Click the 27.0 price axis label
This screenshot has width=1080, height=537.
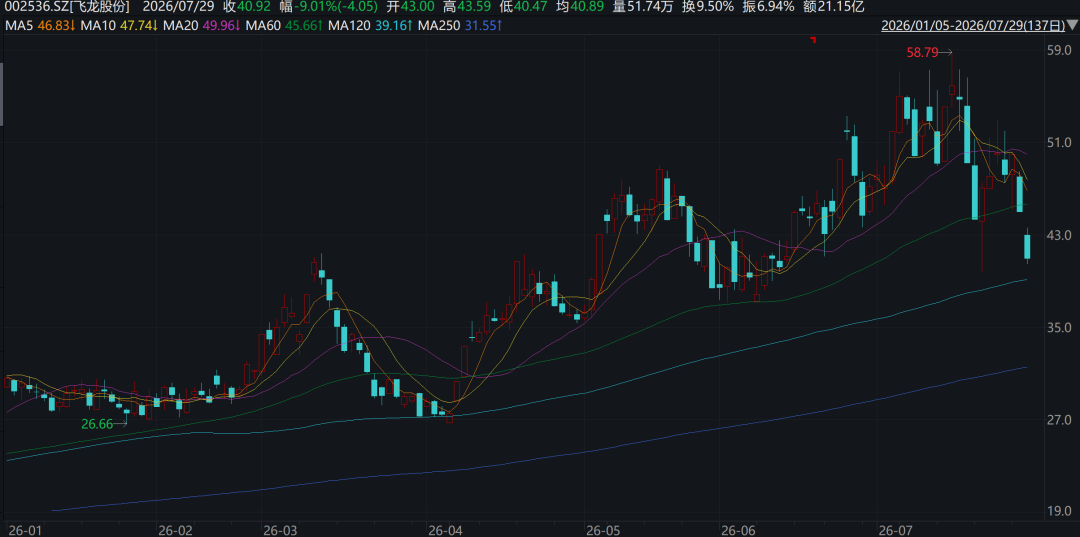(1057, 420)
